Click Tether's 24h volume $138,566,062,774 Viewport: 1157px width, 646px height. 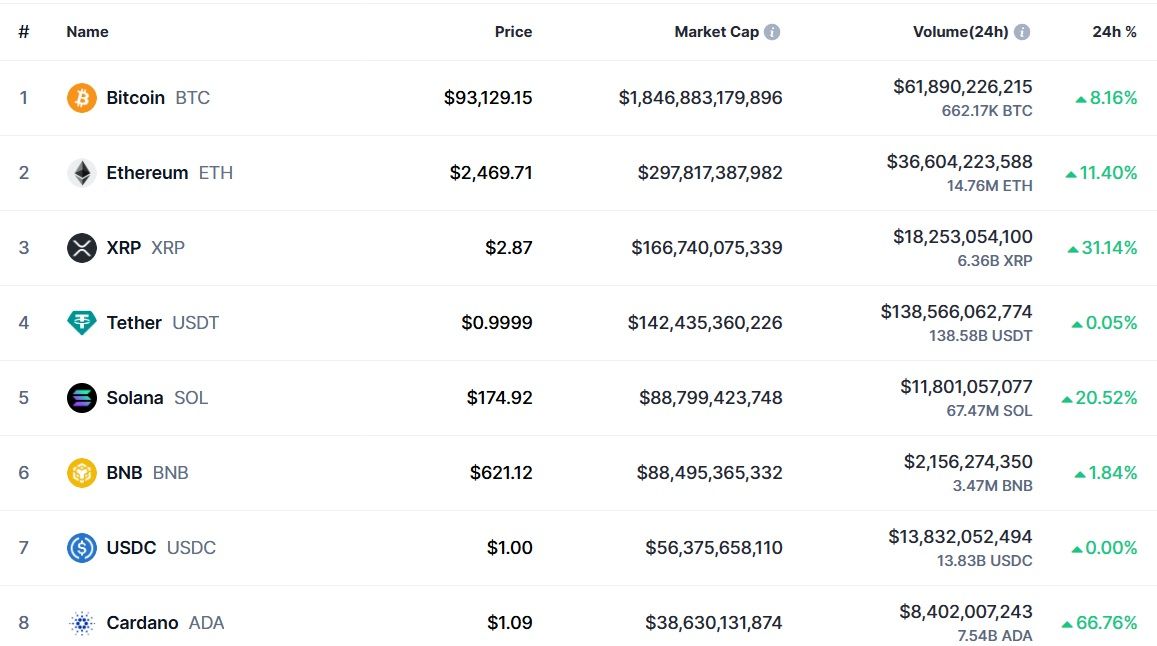pyautogui.click(x=956, y=312)
